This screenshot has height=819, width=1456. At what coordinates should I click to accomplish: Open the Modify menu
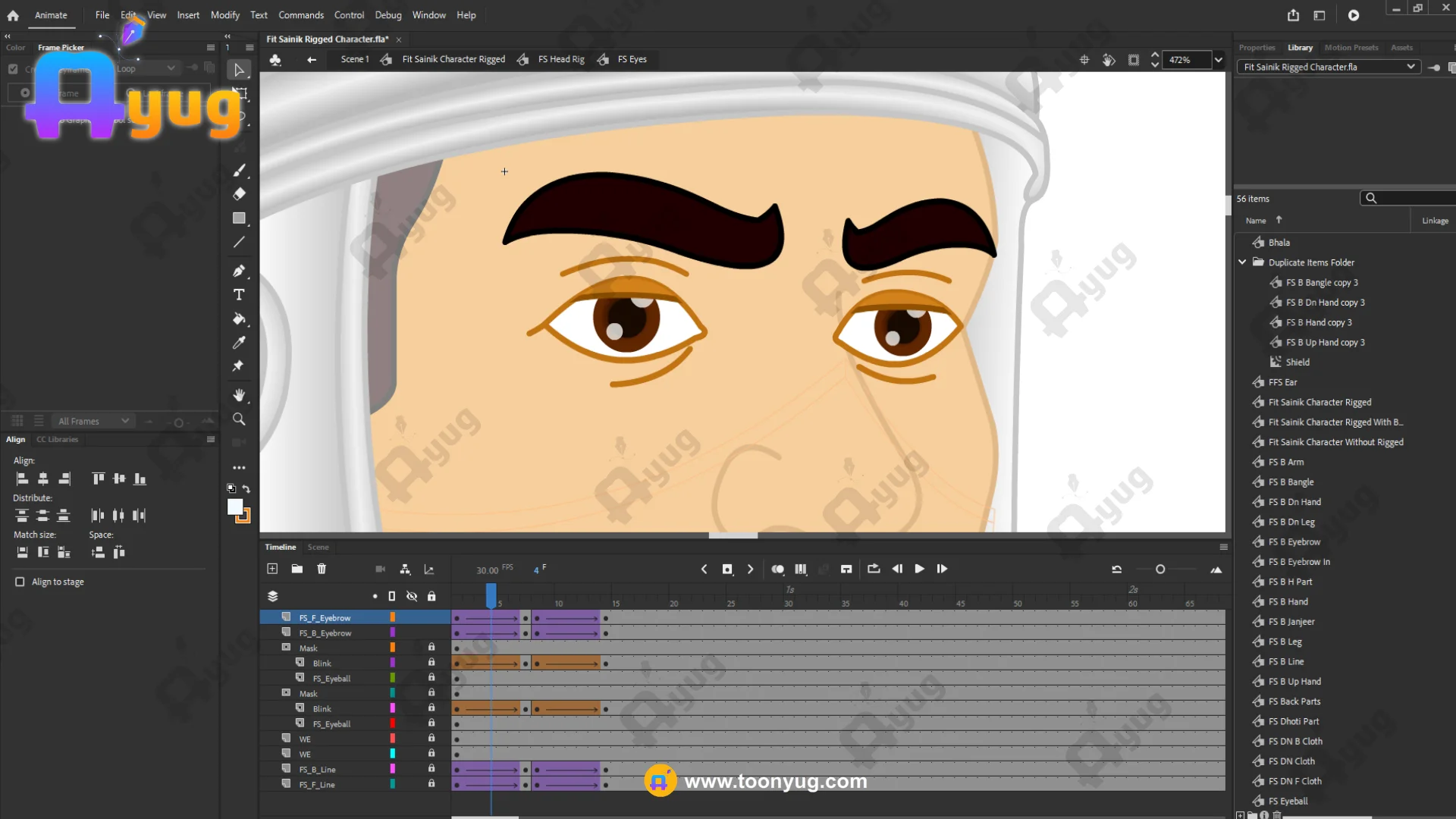point(224,15)
